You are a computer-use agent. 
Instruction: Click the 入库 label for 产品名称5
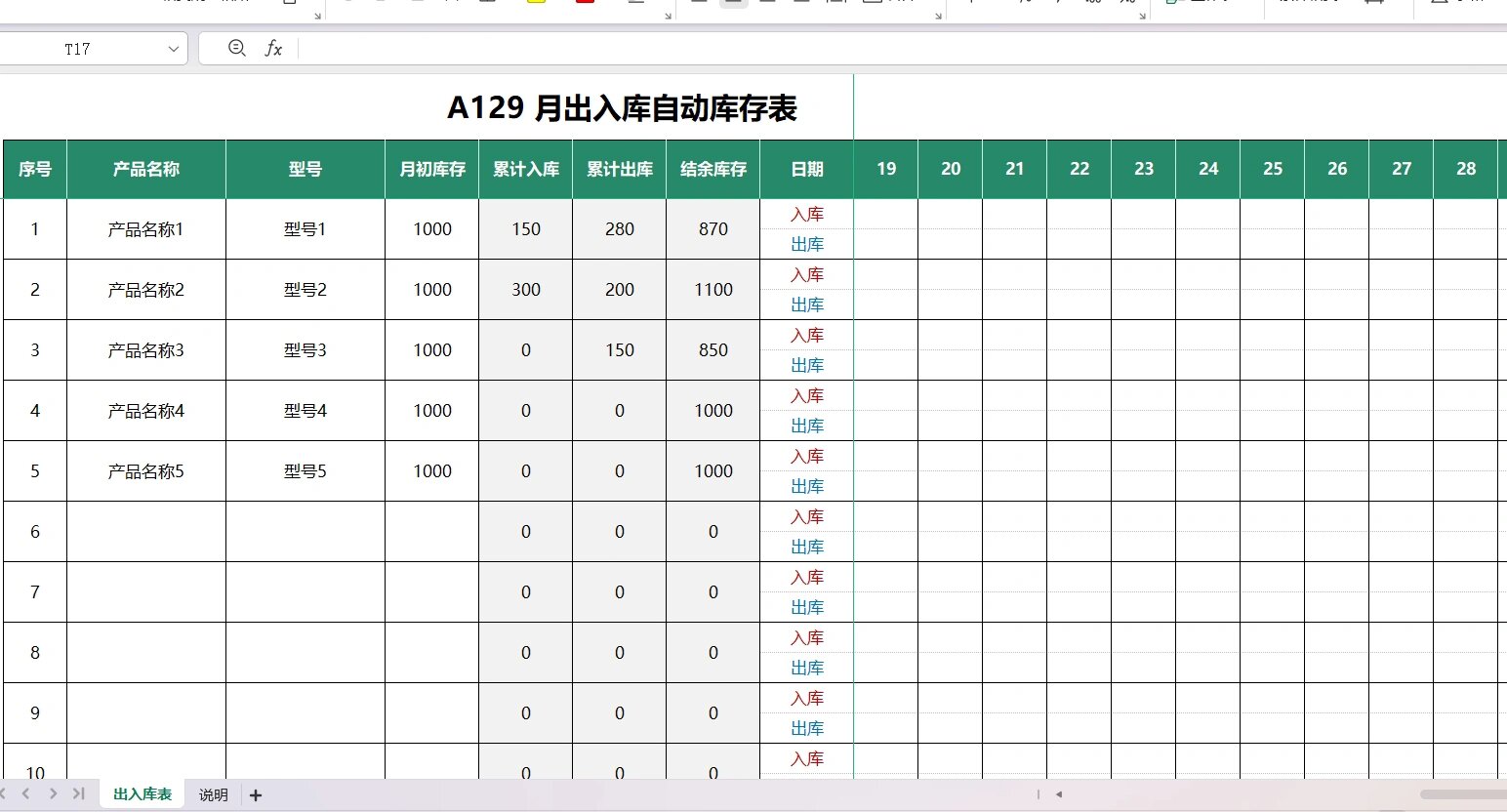point(807,457)
